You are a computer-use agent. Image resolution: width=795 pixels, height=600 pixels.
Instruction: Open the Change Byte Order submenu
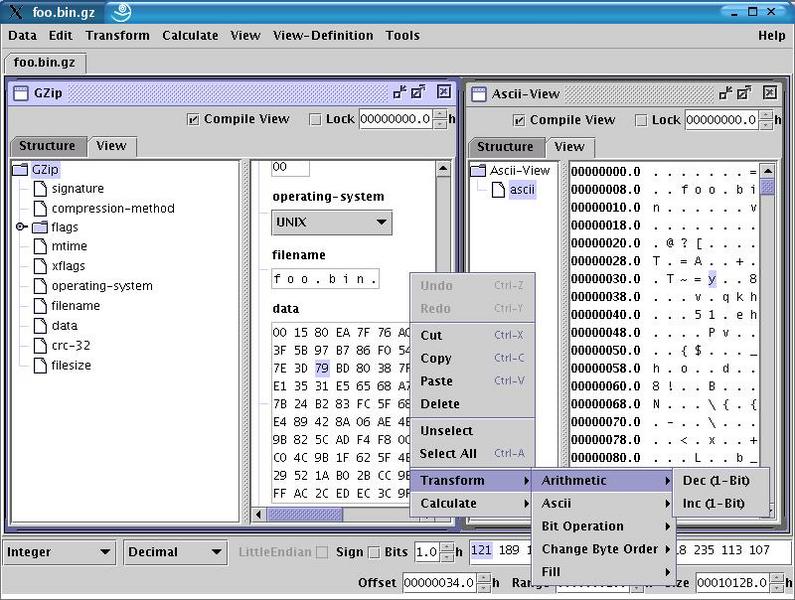[x=603, y=549]
